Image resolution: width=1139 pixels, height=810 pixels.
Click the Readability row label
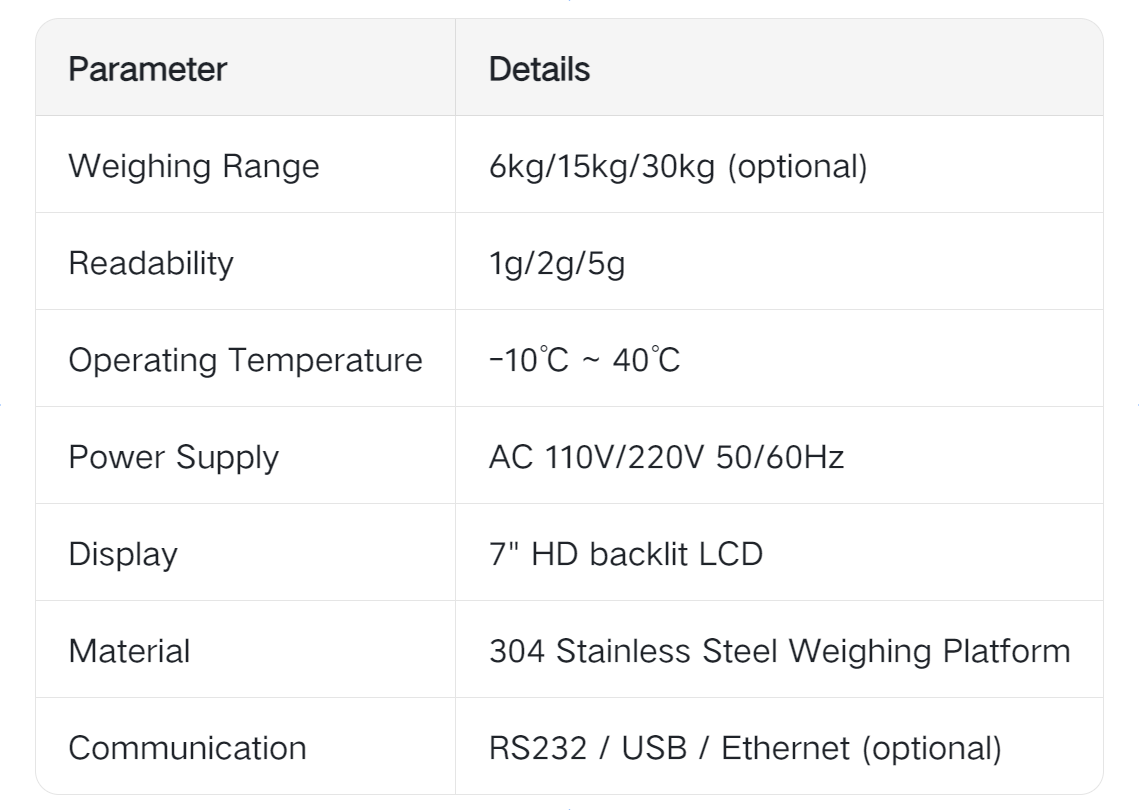click(x=150, y=263)
